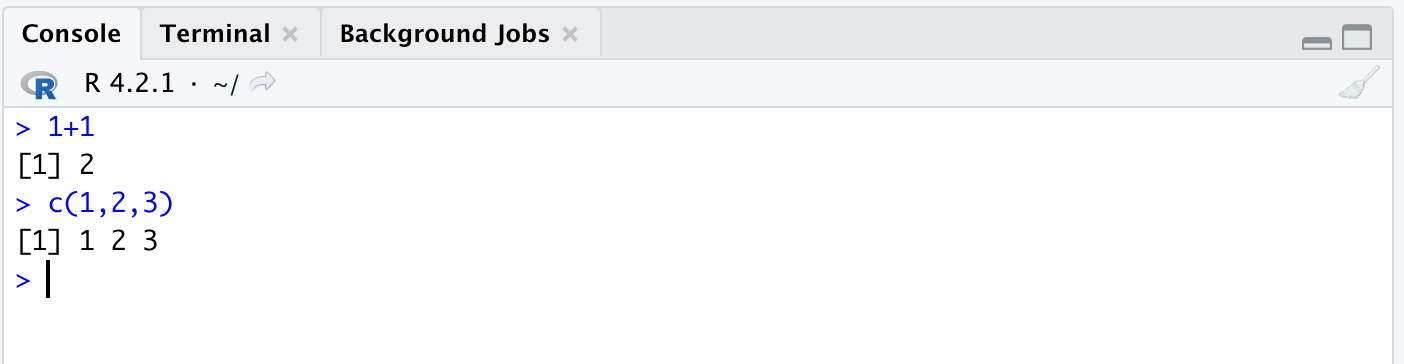Viewport: 1404px width, 364px height.
Task: Minimize the Console pane
Action: pos(1317,42)
